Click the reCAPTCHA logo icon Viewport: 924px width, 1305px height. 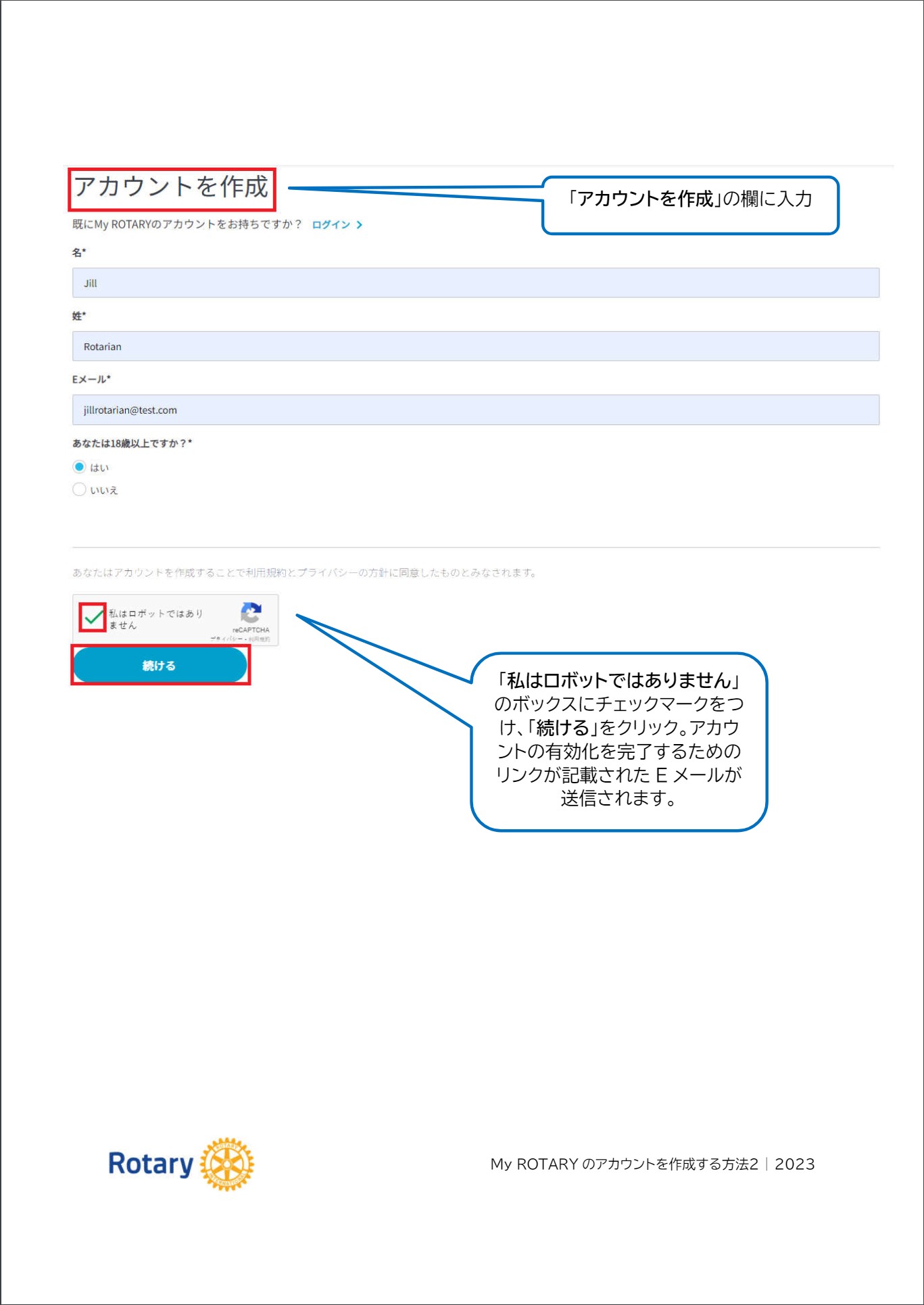tap(251, 612)
